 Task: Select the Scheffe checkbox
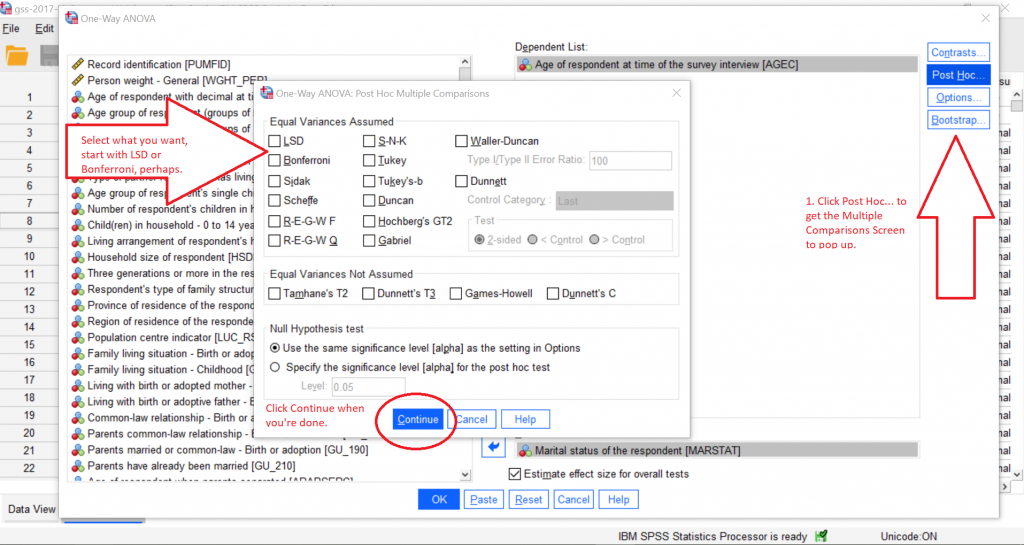coord(274,200)
